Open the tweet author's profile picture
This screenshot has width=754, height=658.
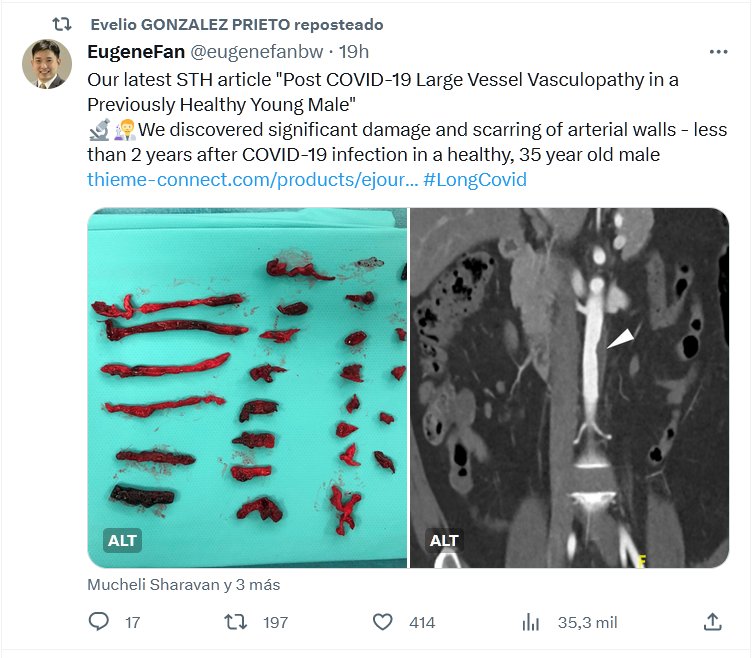47,65
